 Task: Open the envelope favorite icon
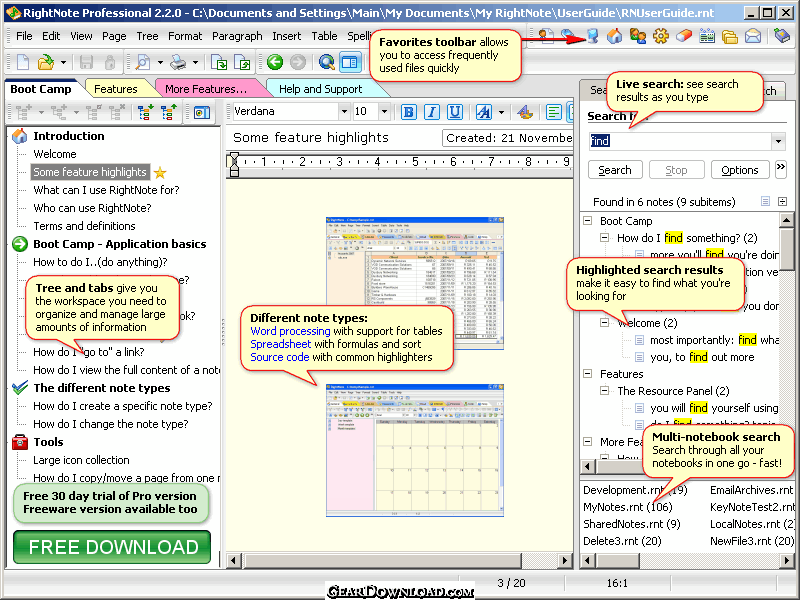(x=753, y=36)
